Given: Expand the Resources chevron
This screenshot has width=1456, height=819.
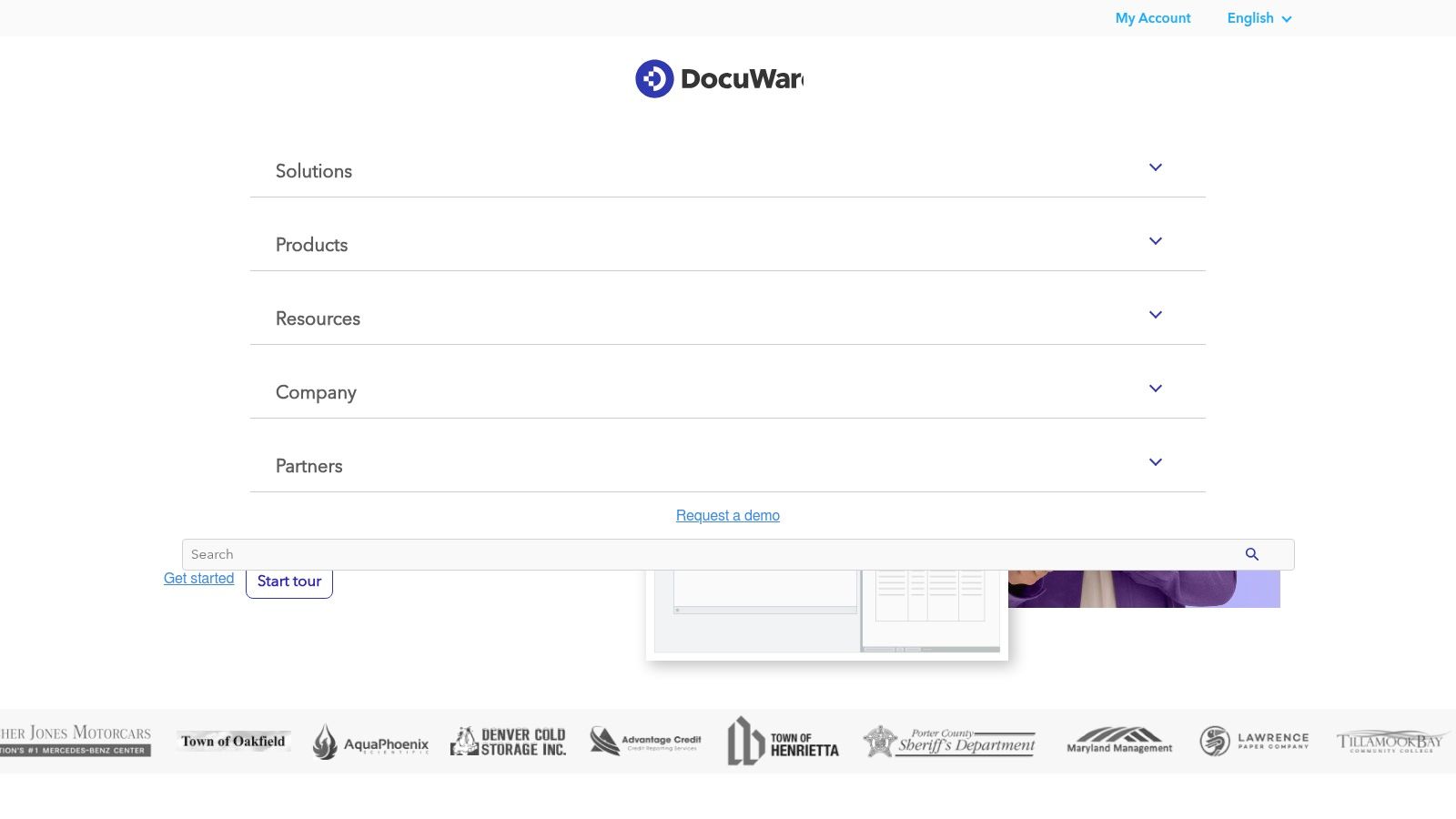Looking at the screenshot, I should [1156, 315].
